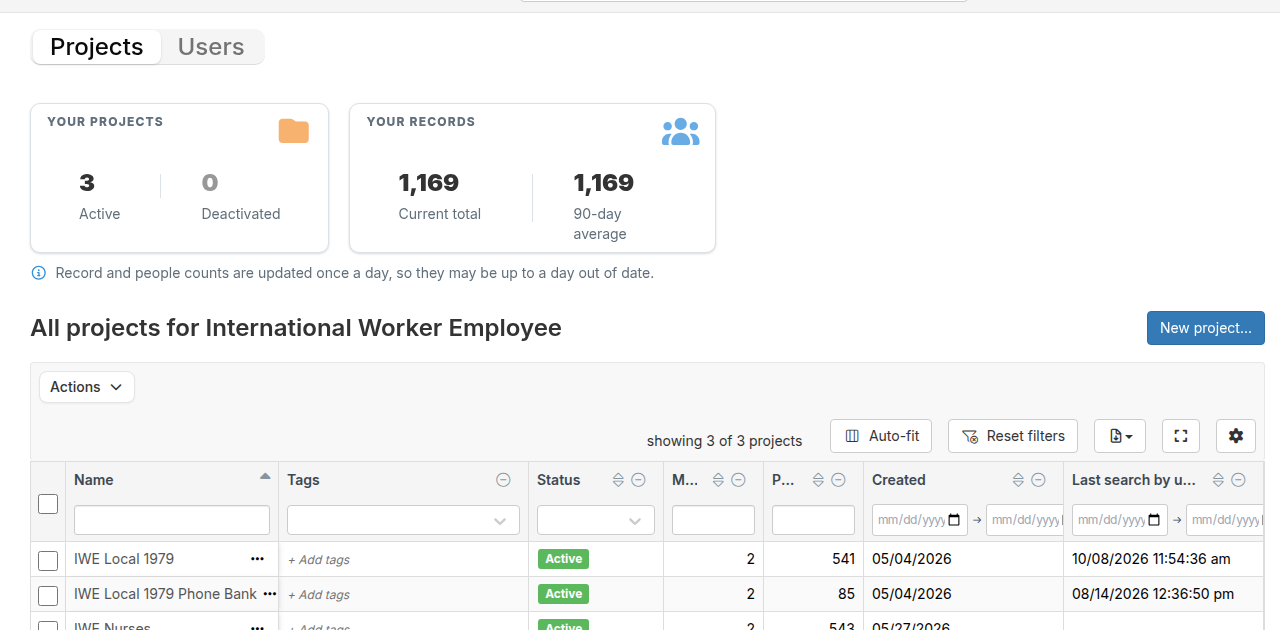Focus the M... column filter field

pos(713,520)
